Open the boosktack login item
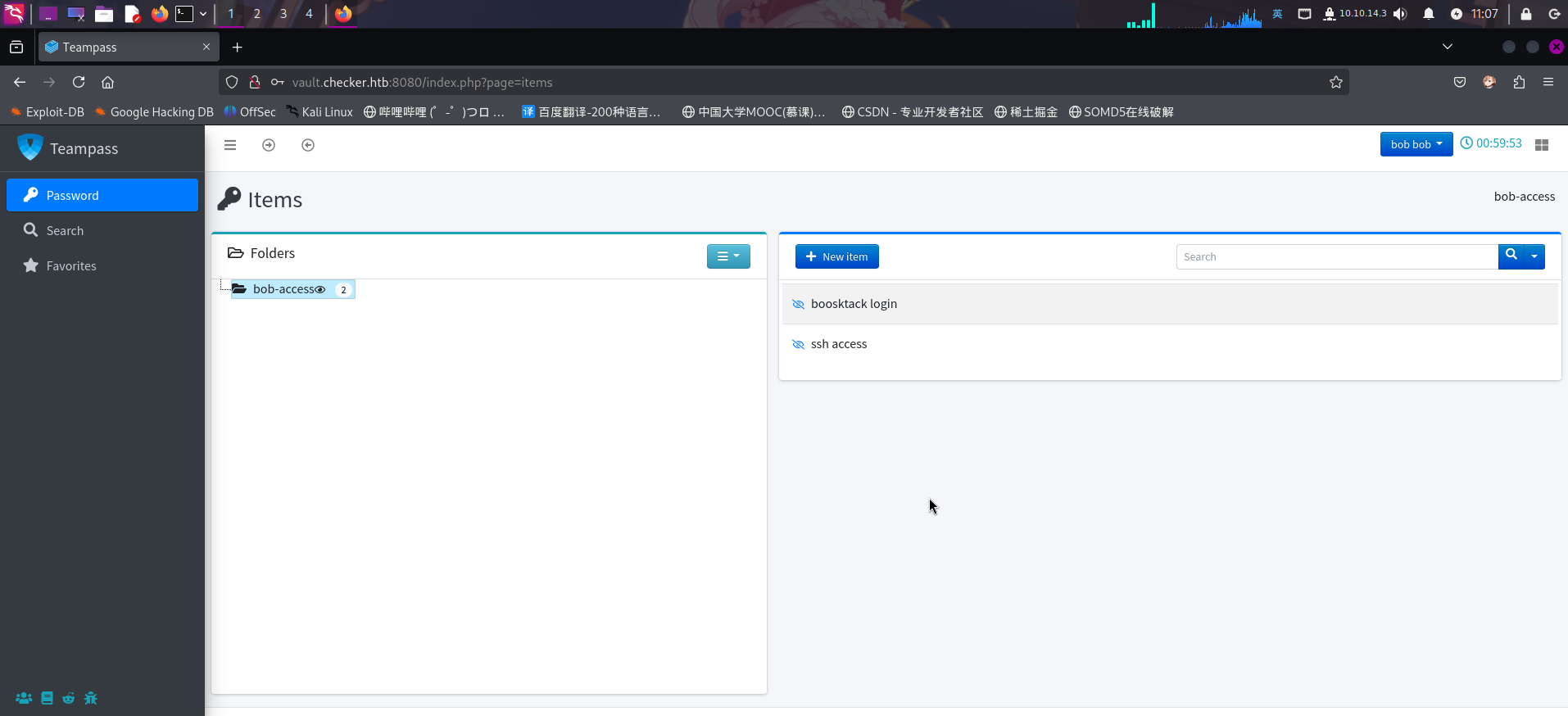This screenshot has width=1568, height=716. [1170, 304]
